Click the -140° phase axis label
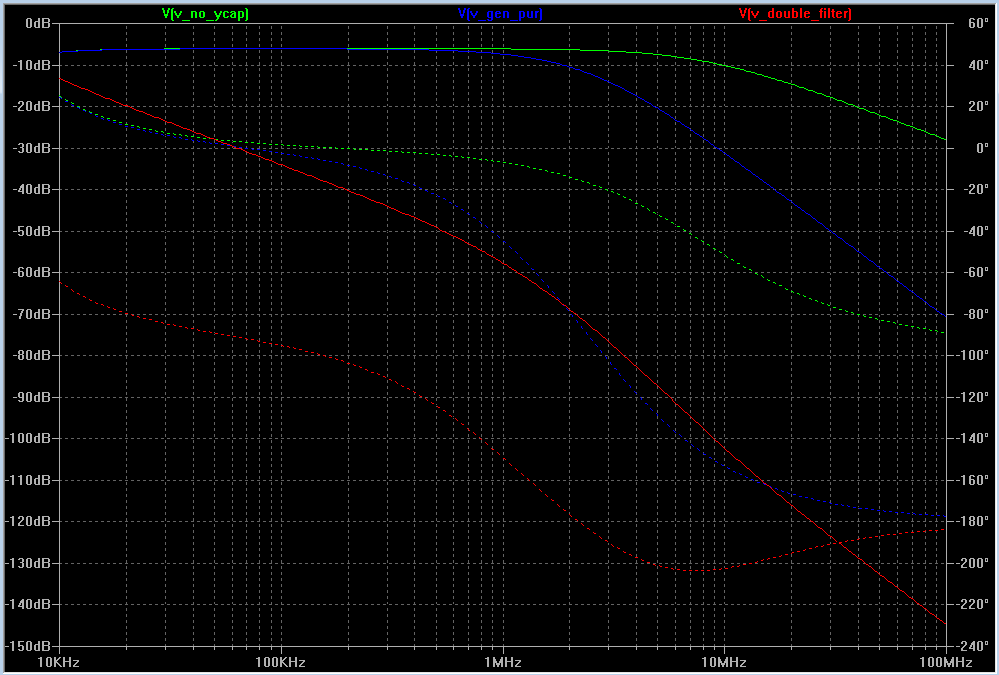999x675 pixels. click(973, 439)
